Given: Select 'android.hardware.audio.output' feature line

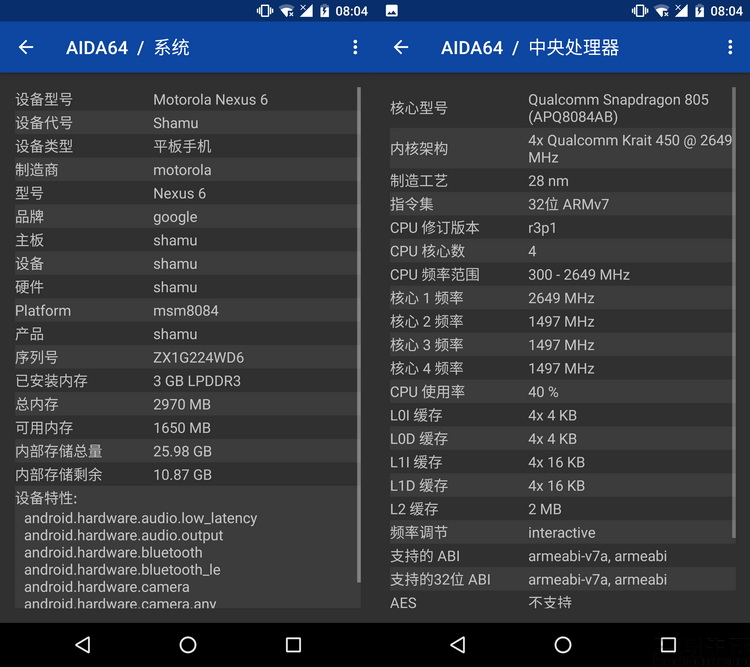Looking at the screenshot, I should click(123, 535).
